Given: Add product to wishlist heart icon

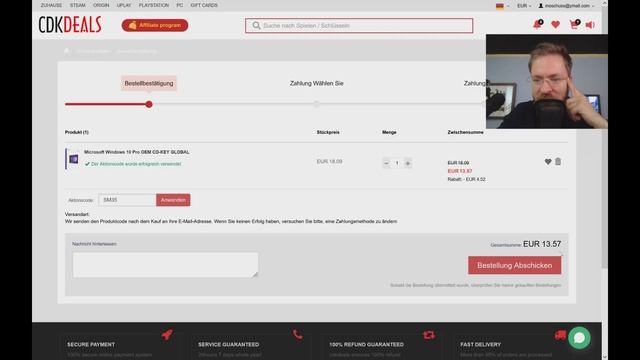Looking at the screenshot, I should [x=548, y=162].
